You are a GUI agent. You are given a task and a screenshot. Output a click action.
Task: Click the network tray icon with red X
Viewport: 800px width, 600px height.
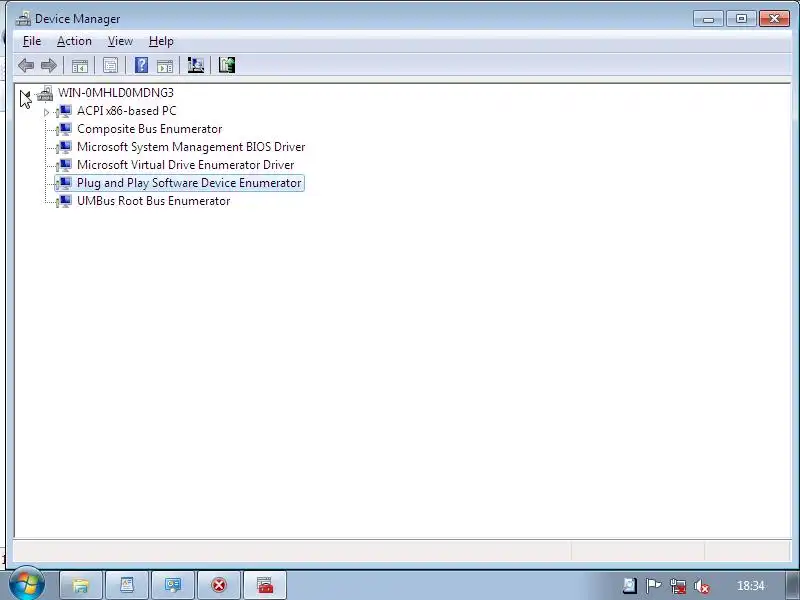(x=678, y=586)
